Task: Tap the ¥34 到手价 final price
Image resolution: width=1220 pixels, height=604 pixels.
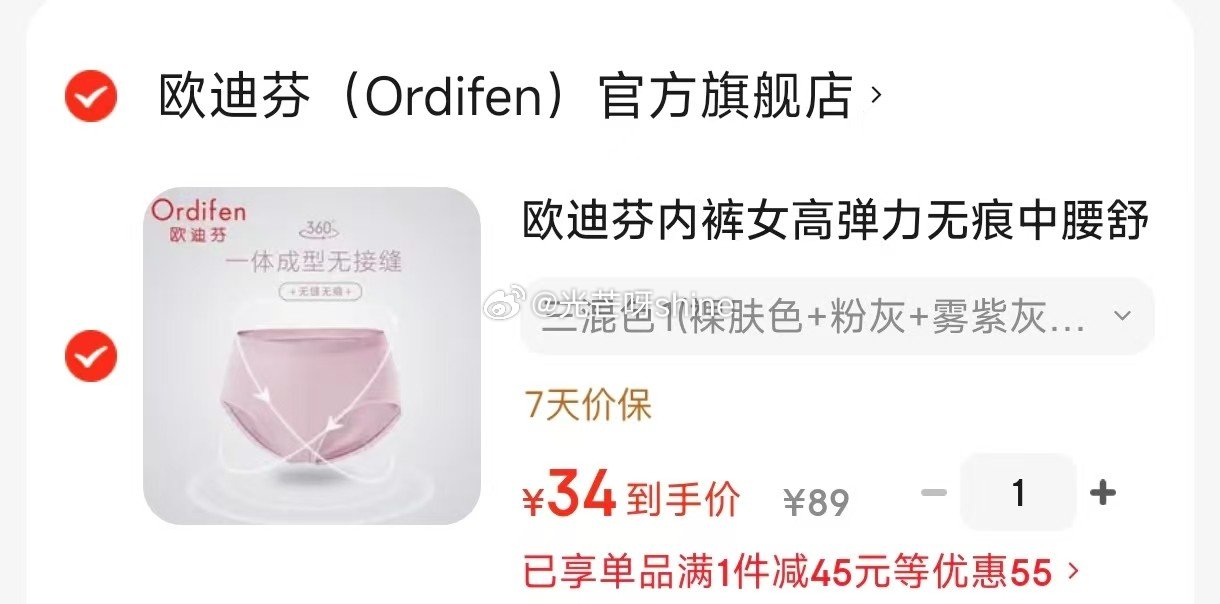Action: [x=631, y=496]
